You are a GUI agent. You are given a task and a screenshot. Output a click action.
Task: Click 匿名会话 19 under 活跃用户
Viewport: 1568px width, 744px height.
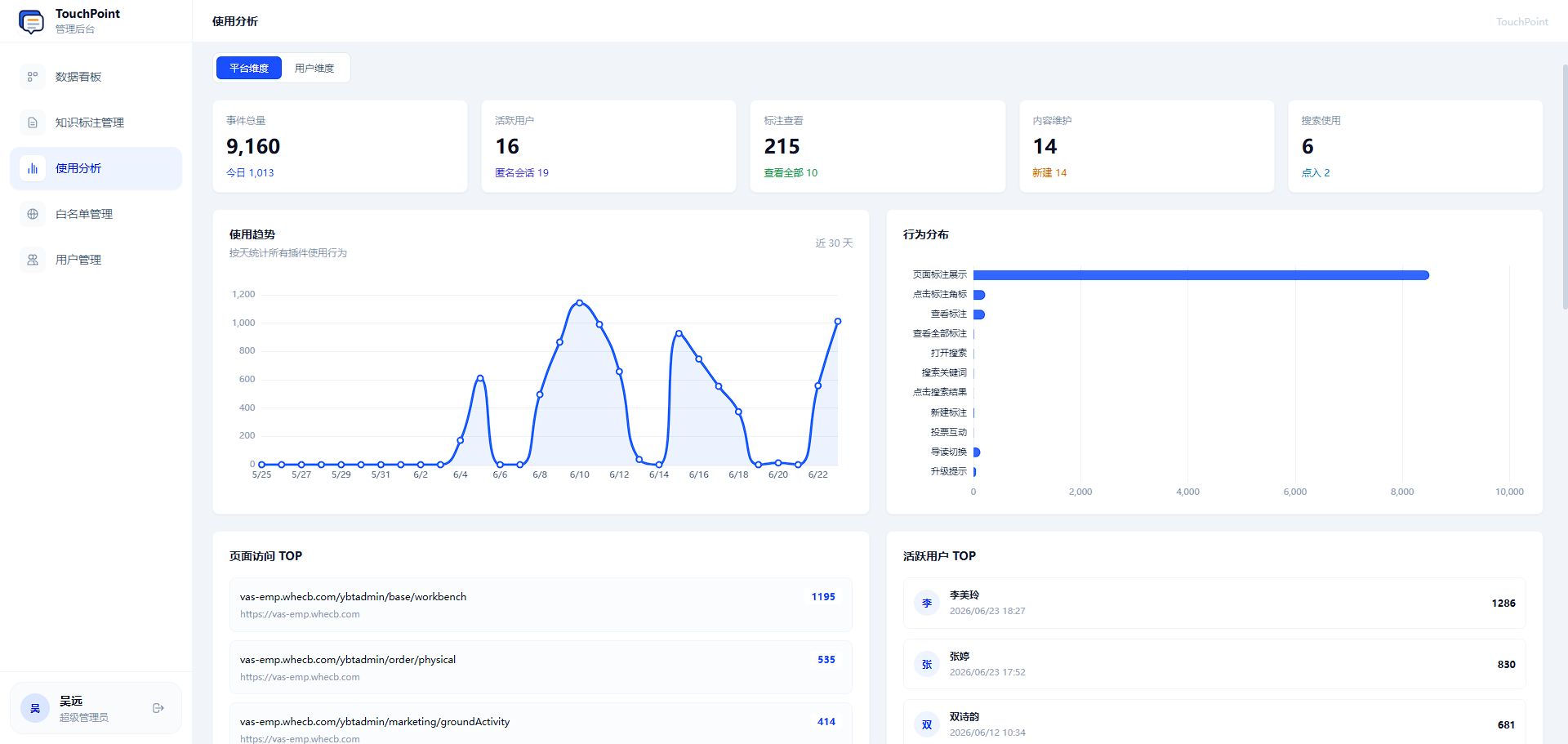click(x=522, y=173)
